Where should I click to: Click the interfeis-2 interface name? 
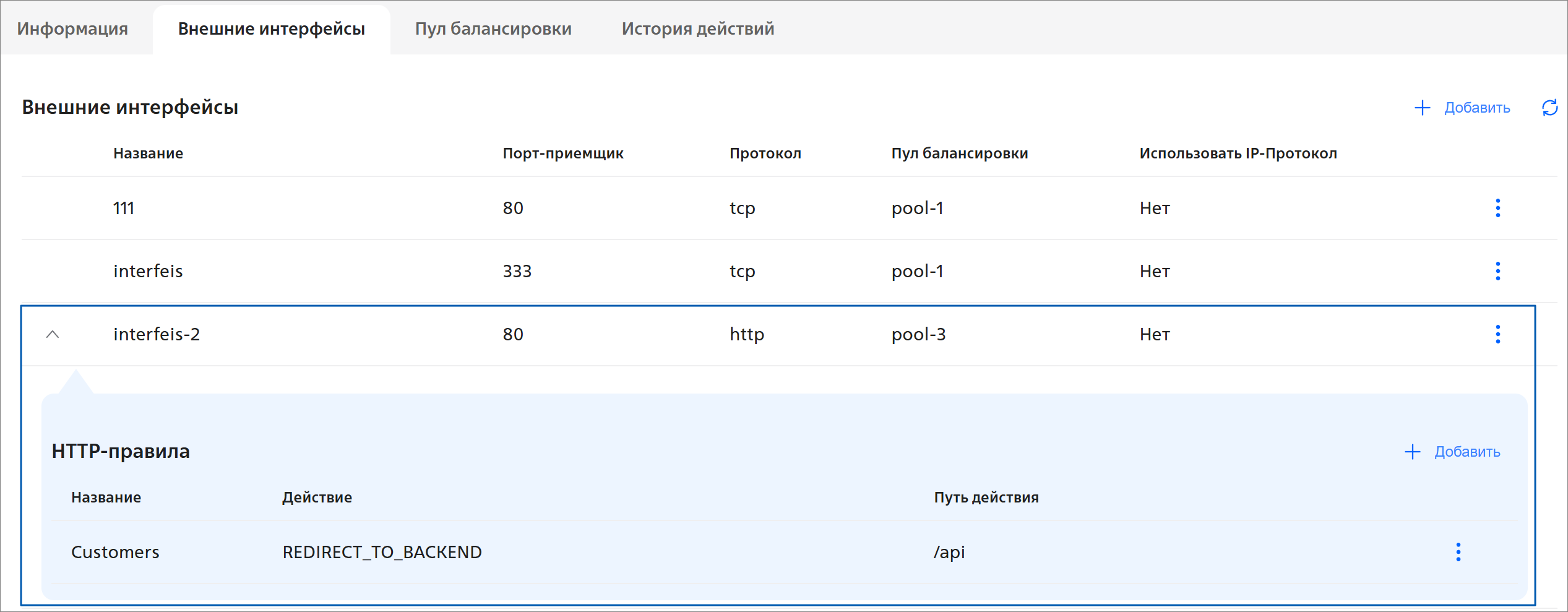157,334
